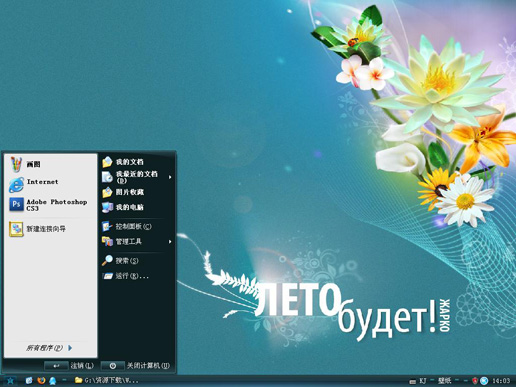This screenshot has width=516, height=387.
Task: Open QQ penguin icon in quick launch
Action: (x=53, y=380)
